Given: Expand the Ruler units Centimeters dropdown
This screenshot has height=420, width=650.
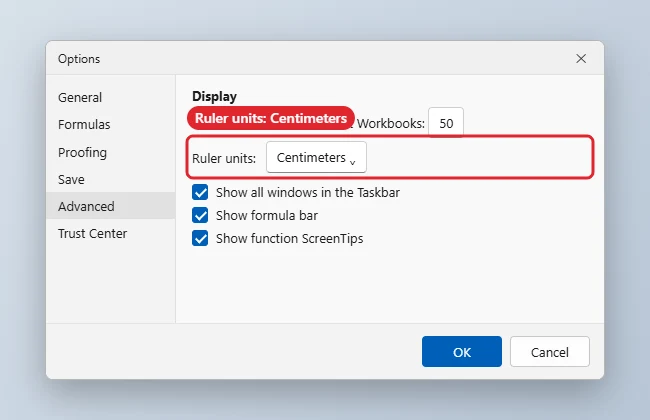Looking at the screenshot, I should point(316,158).
